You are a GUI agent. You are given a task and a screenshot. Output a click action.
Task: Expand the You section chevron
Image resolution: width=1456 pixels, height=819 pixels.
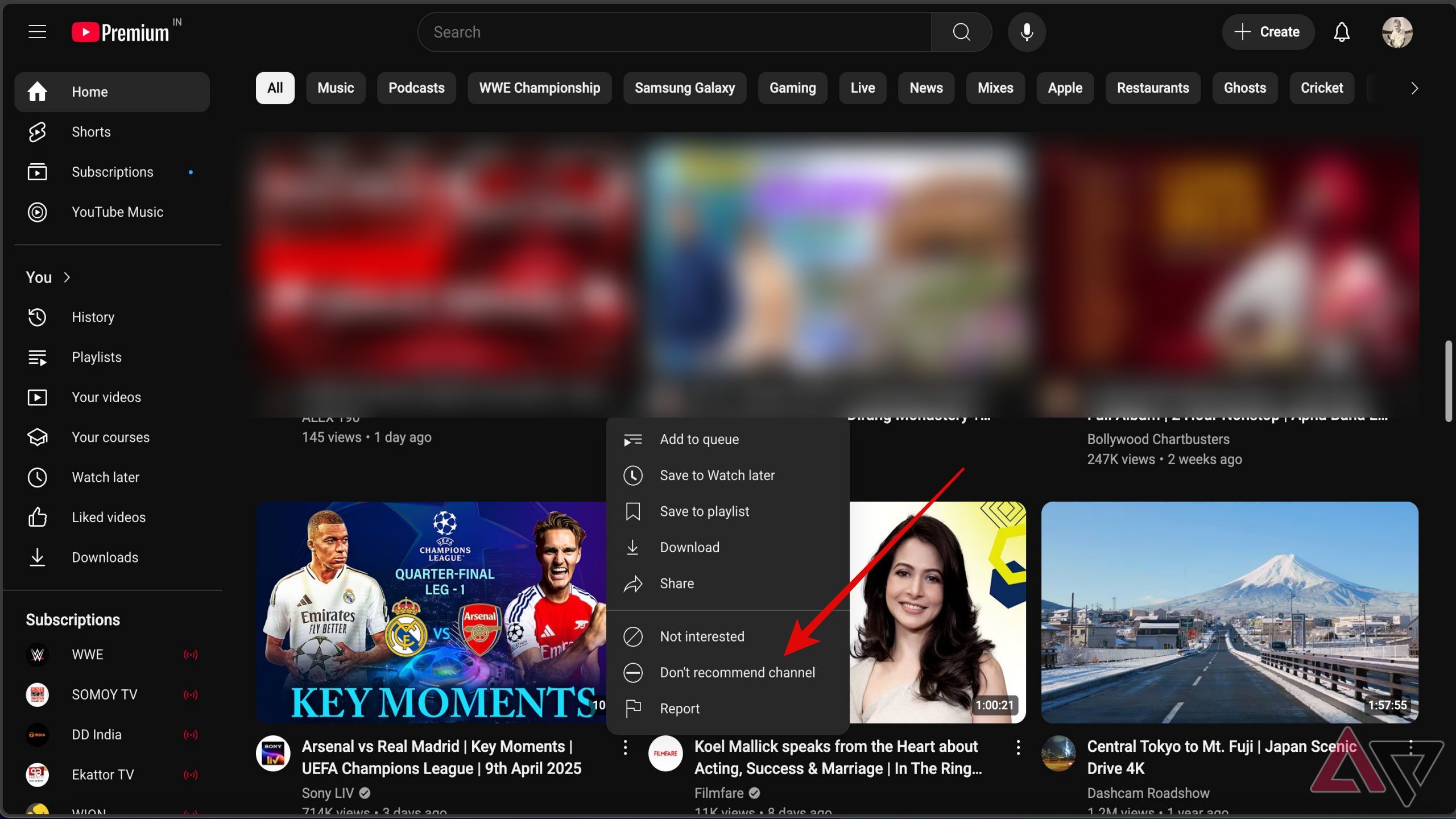pyautogui.click(x=67, y=277)
